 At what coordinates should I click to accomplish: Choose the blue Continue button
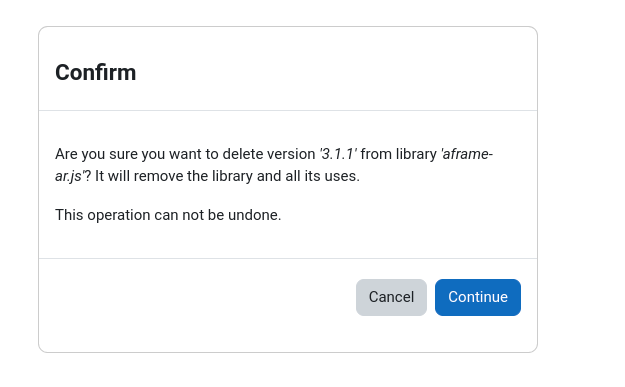pos(478,297)
